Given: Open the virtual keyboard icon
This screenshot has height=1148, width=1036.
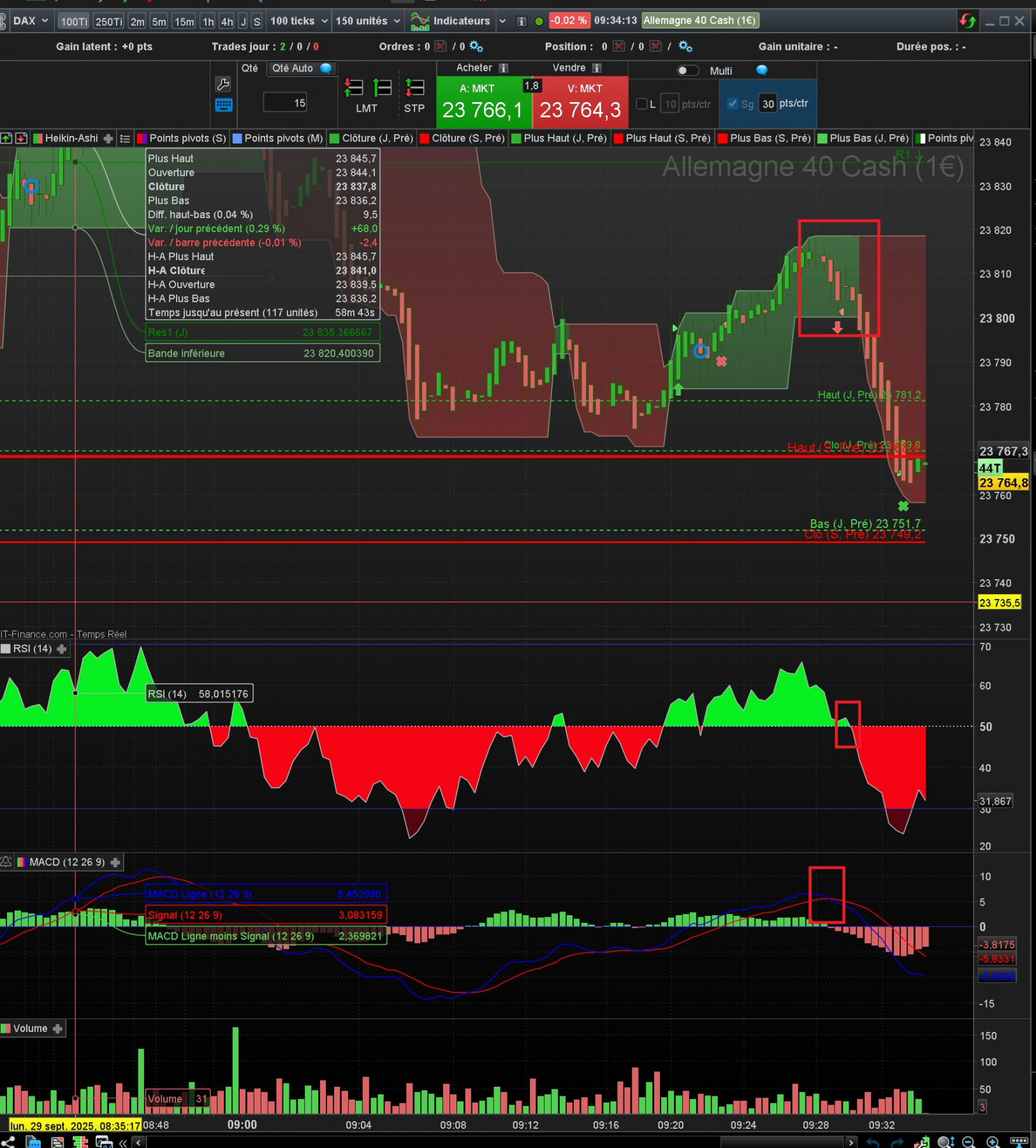Looking at the screenshot, I should point(224,105).
